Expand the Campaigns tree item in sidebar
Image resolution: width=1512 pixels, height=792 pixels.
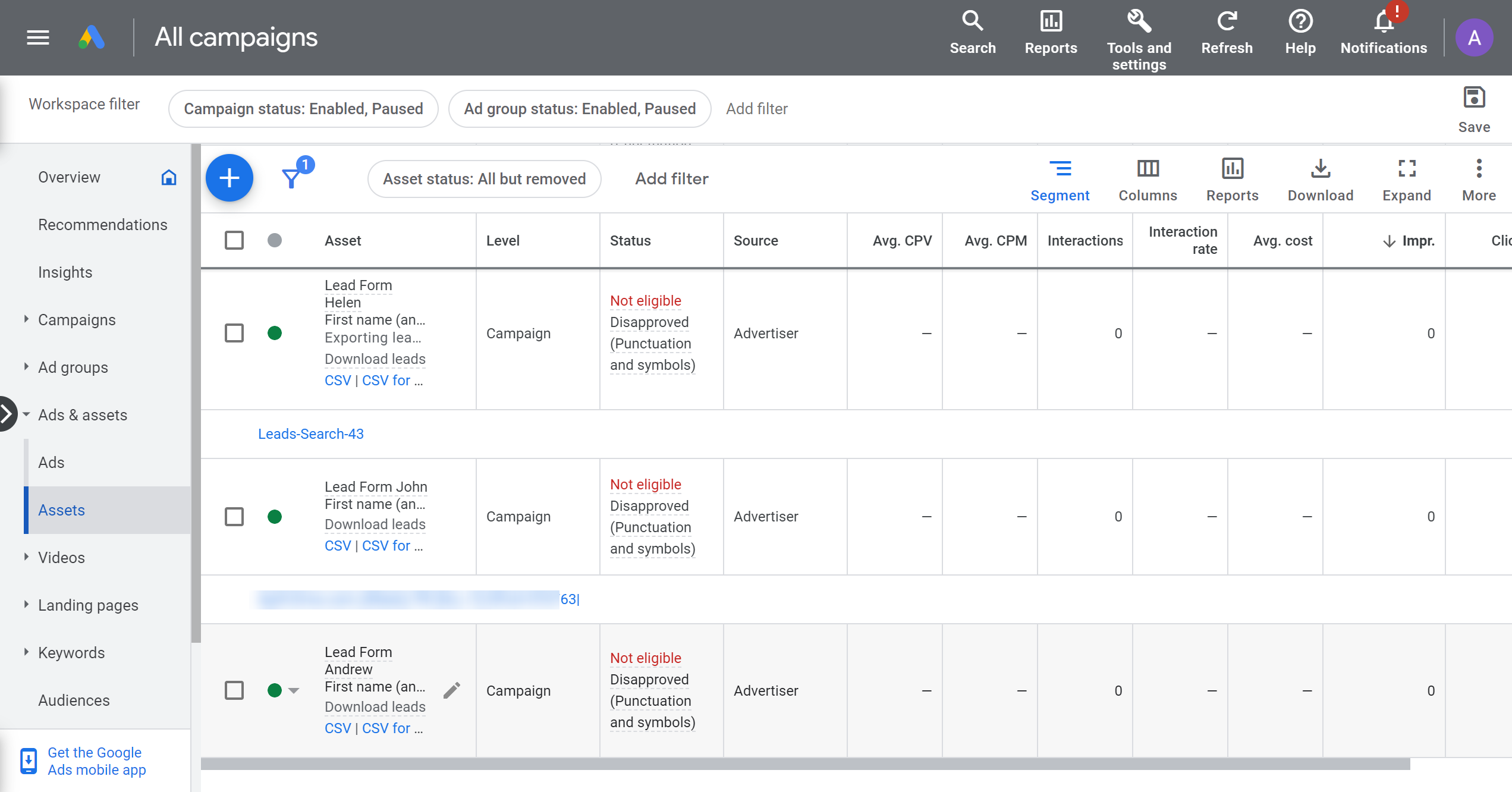tap(26, 319)
